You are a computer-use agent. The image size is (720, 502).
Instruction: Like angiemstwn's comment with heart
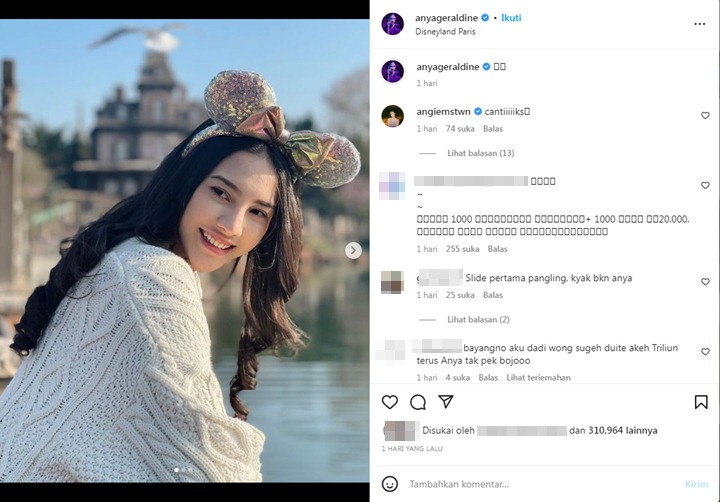coord(705,115)
